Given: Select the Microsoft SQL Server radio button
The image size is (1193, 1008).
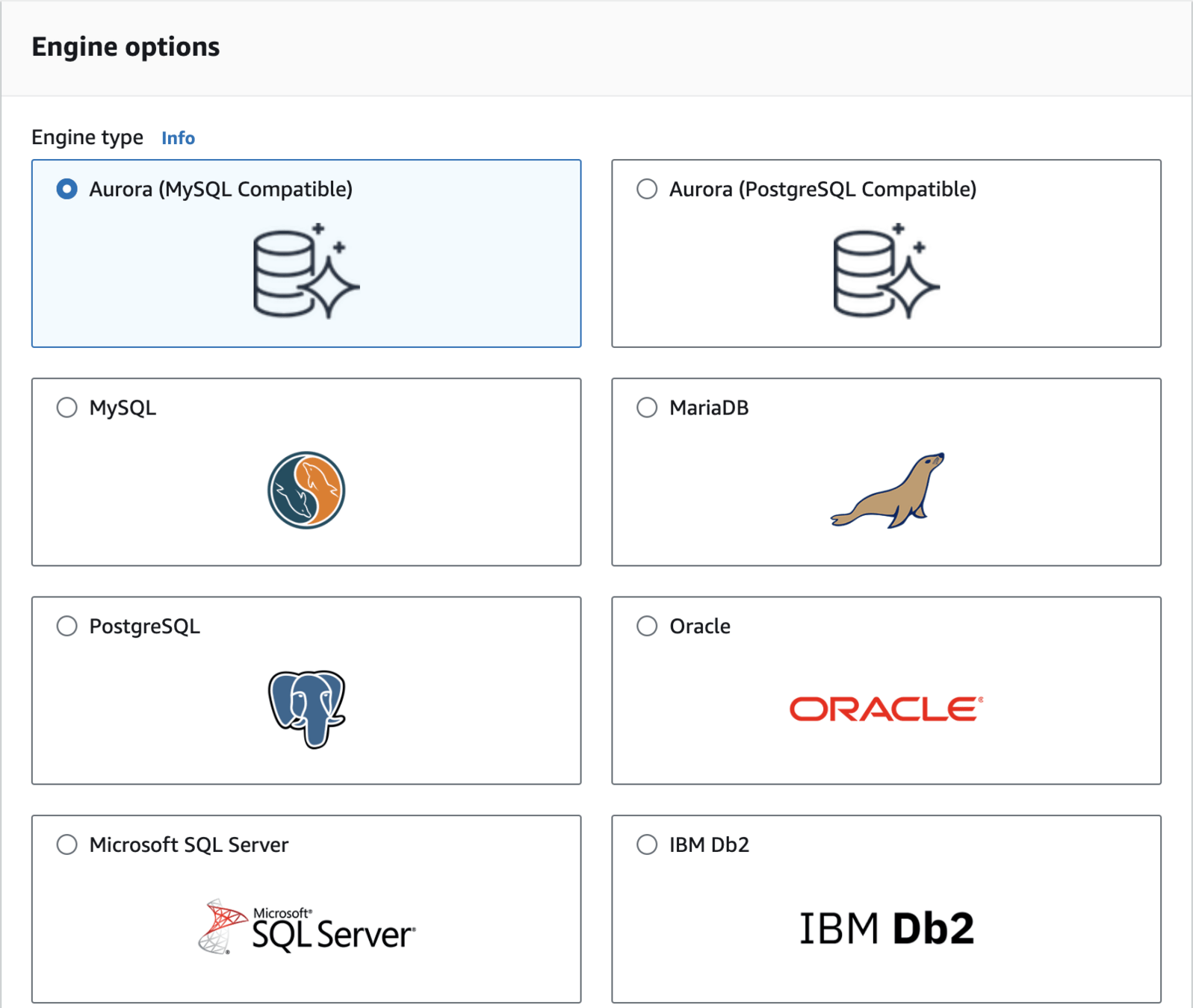Looking at the screenshot, I should (x=67, y=844).
